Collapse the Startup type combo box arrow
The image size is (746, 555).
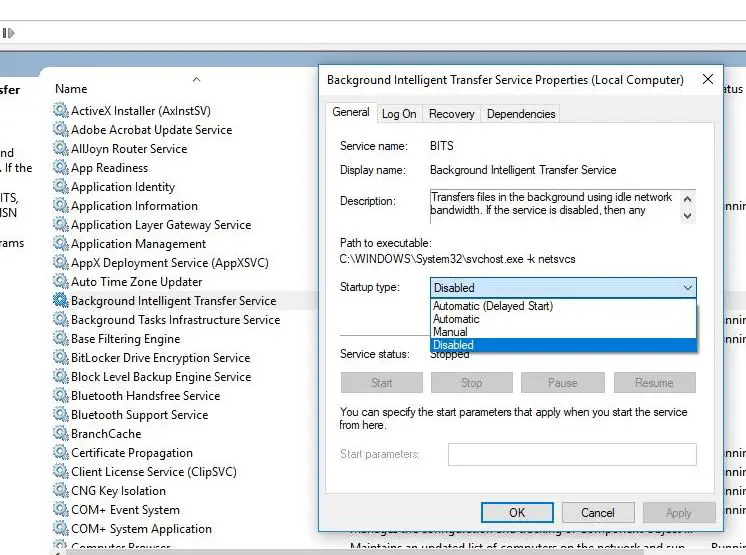[x=687, y=288]
